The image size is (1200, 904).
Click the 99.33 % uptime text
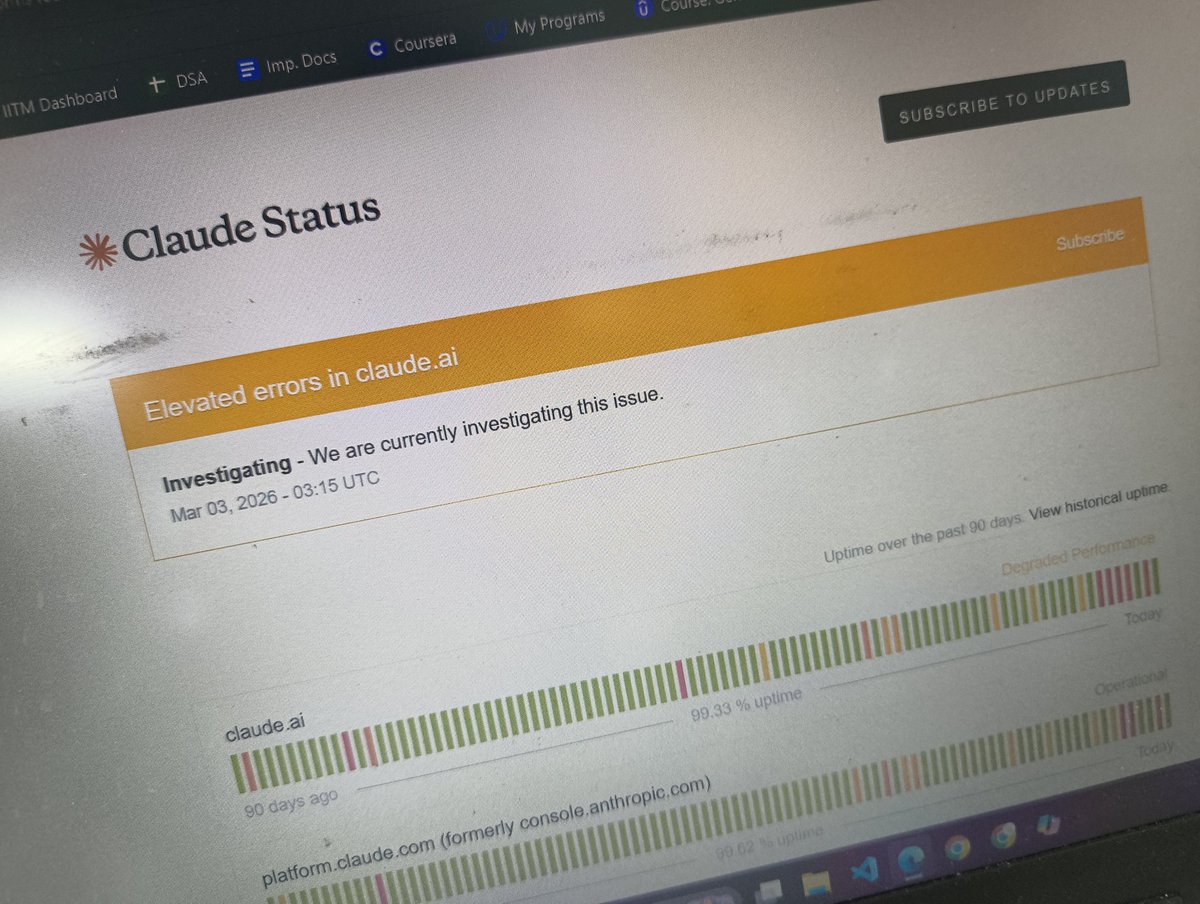pyautogui.click(x=746, y=706)
